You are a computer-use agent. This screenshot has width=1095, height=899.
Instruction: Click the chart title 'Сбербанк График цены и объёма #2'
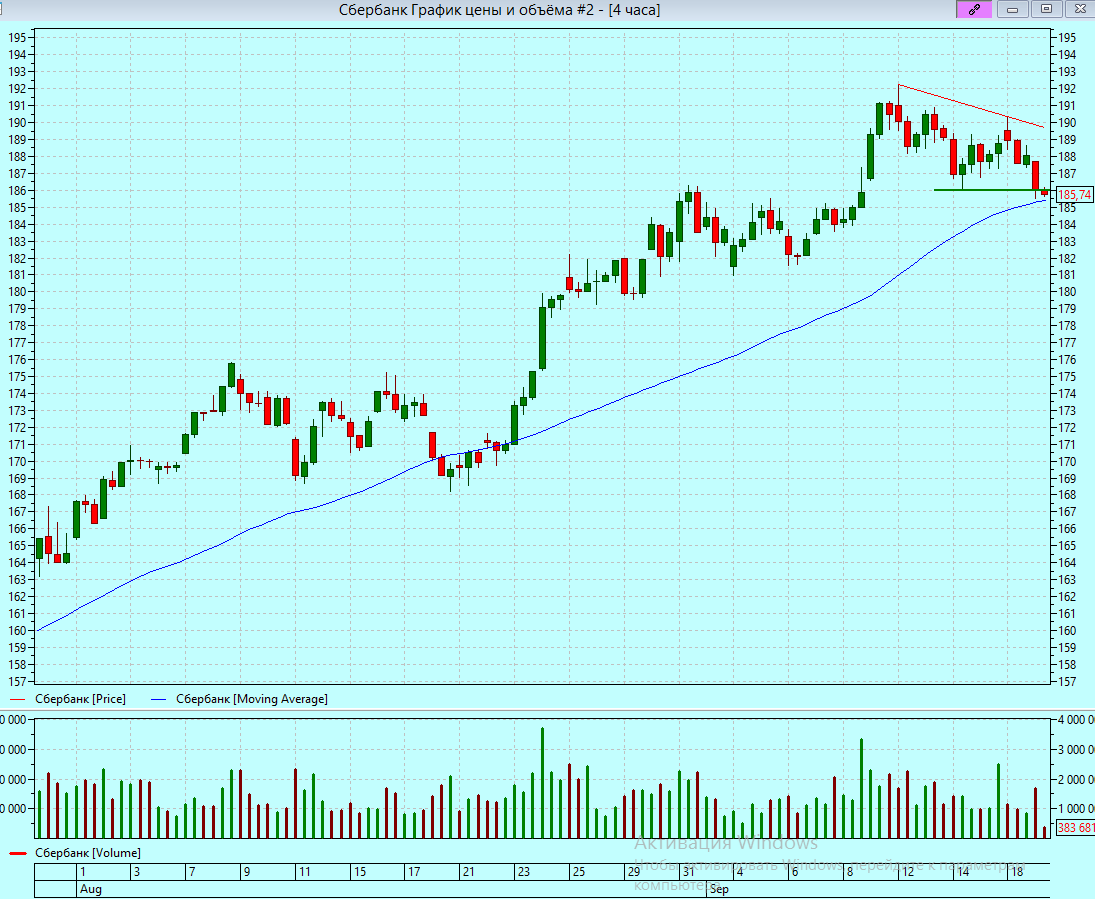[x=466, y=10]
